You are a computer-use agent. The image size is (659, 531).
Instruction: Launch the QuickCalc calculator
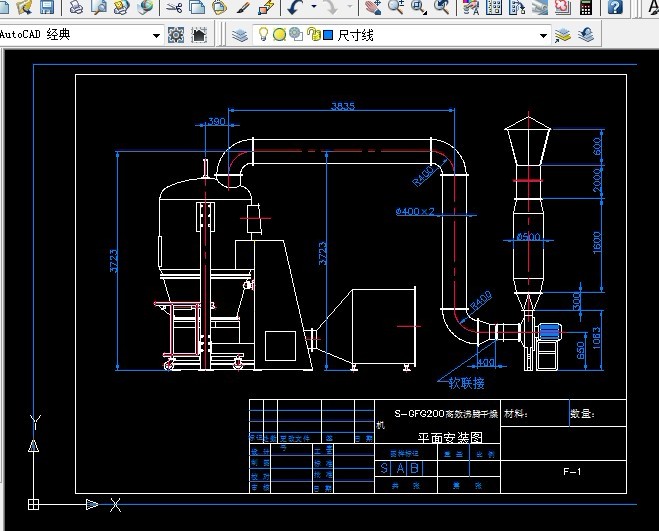coord(586,7)
